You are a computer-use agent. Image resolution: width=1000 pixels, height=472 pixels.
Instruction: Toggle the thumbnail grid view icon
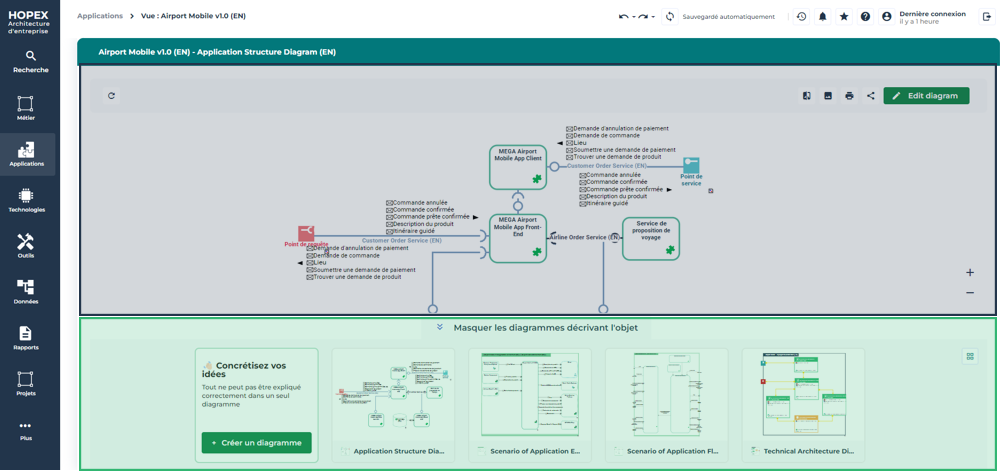point(969,356)
